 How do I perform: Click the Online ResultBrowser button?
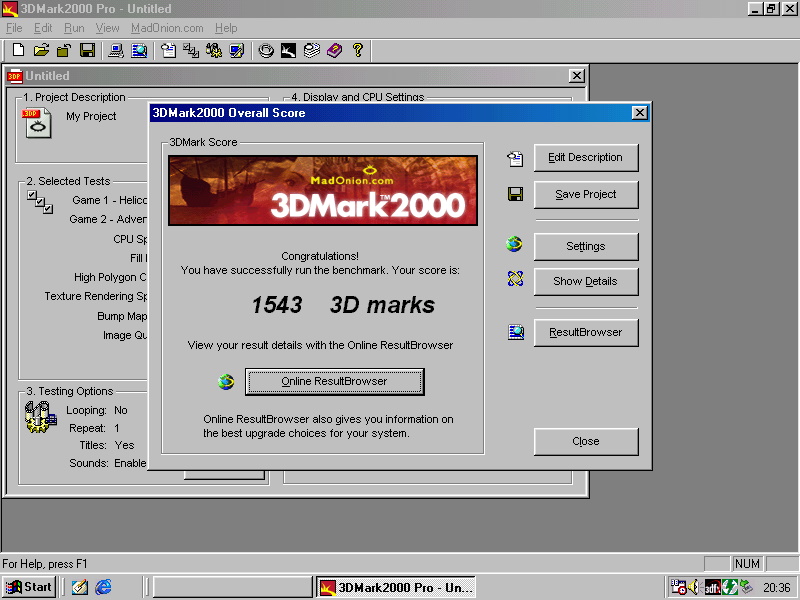pos(334,382)
